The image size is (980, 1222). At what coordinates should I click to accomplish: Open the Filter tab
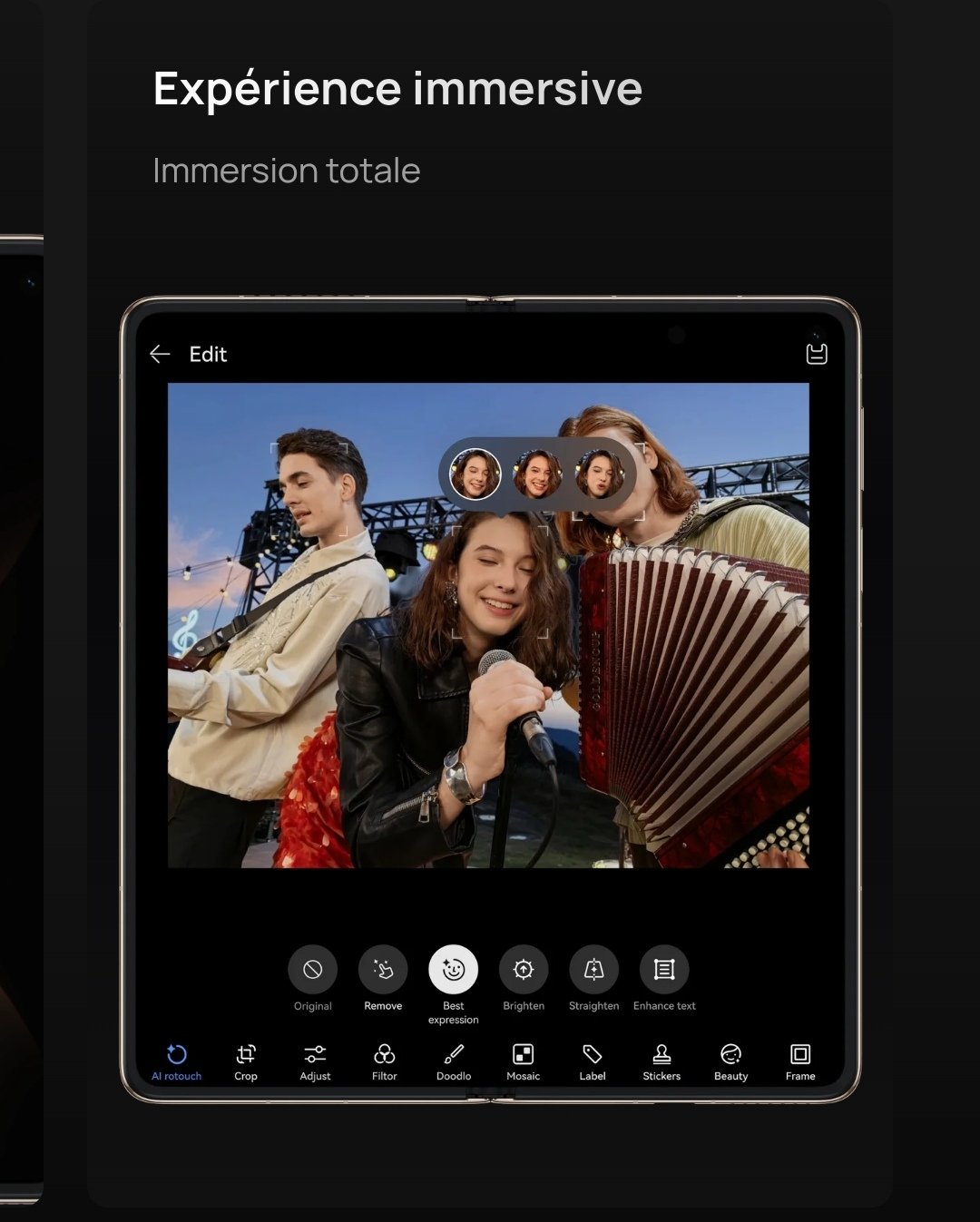(x=385, y=1062)
